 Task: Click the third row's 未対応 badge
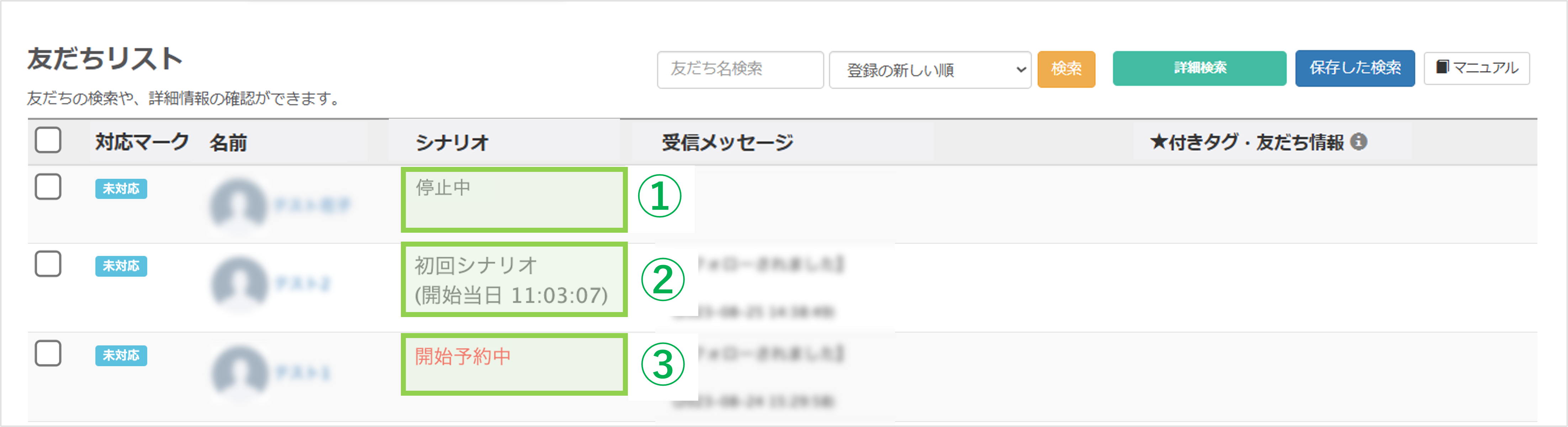coord(121,355)
